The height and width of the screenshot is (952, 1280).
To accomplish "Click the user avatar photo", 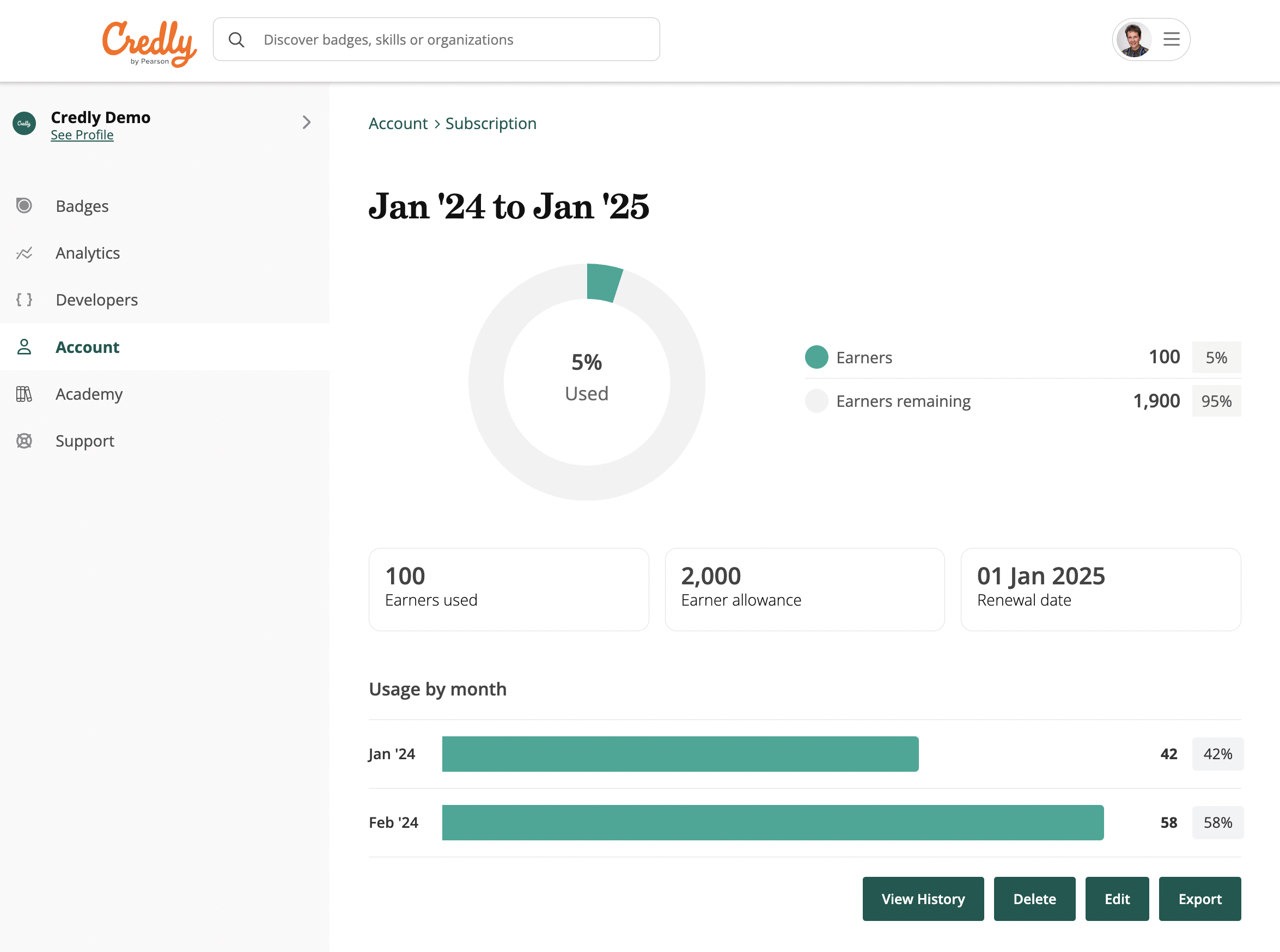I will [1133, 39].
